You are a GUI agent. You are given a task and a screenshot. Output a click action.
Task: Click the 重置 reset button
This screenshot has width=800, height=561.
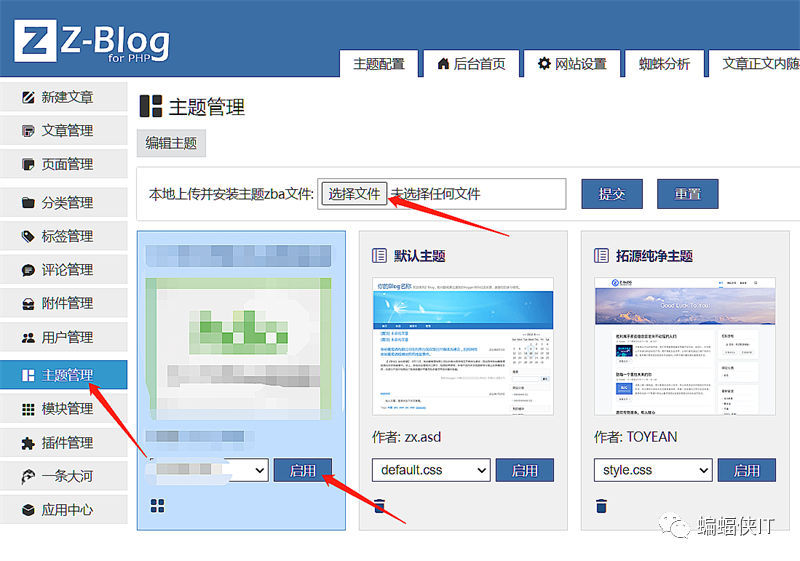pyautogui.click(x=687, y=194)
